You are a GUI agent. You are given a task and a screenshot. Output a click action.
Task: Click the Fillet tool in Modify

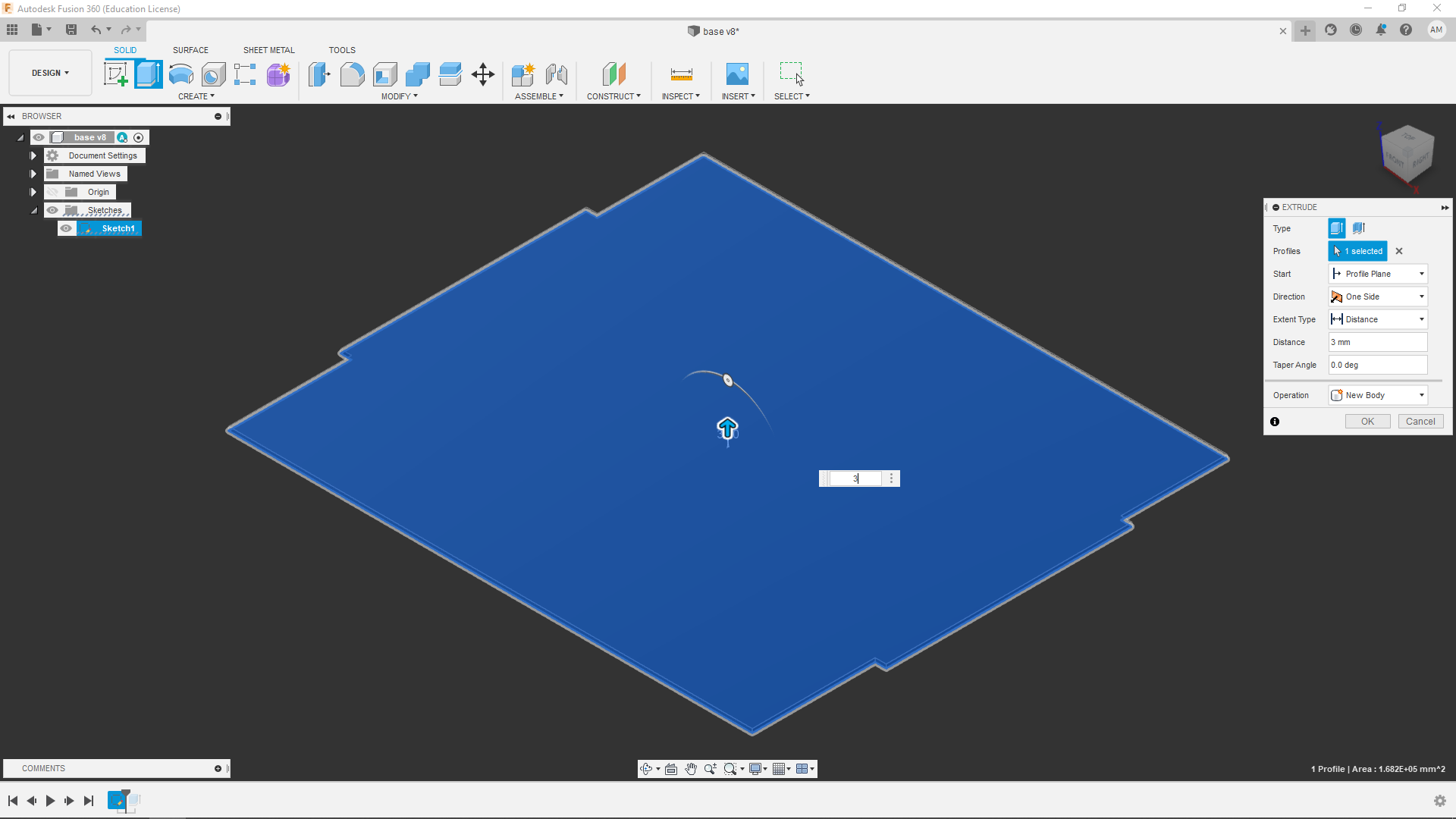pos(352,74)
